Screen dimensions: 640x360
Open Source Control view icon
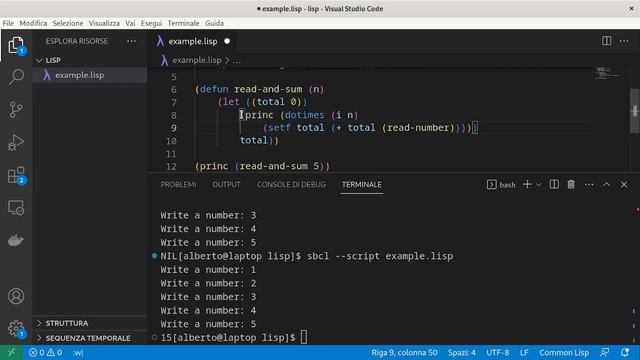coord(16,109)
